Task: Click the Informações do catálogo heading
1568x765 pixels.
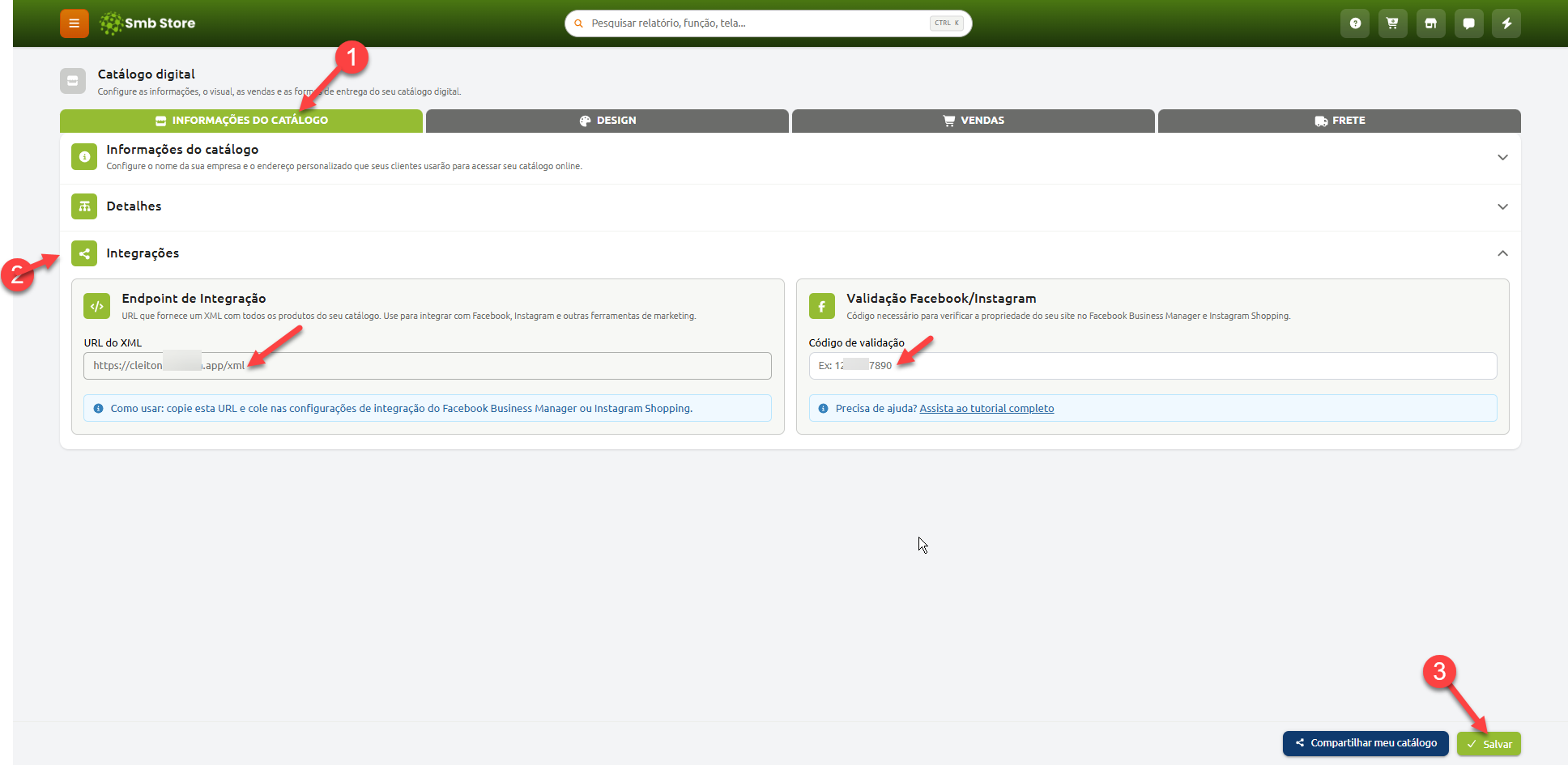Action: (x=182, y=150)
